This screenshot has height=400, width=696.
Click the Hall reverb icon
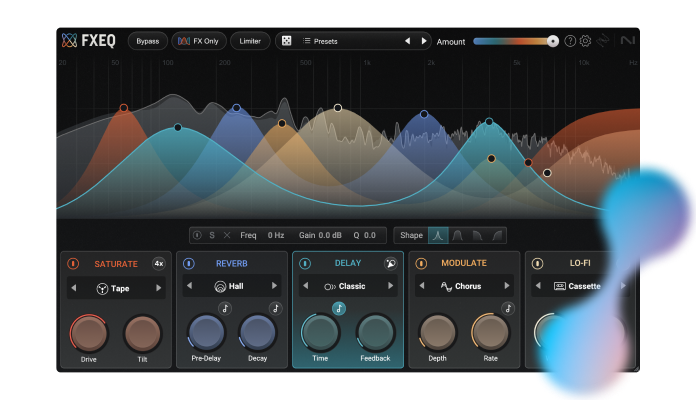click(220, 286)
